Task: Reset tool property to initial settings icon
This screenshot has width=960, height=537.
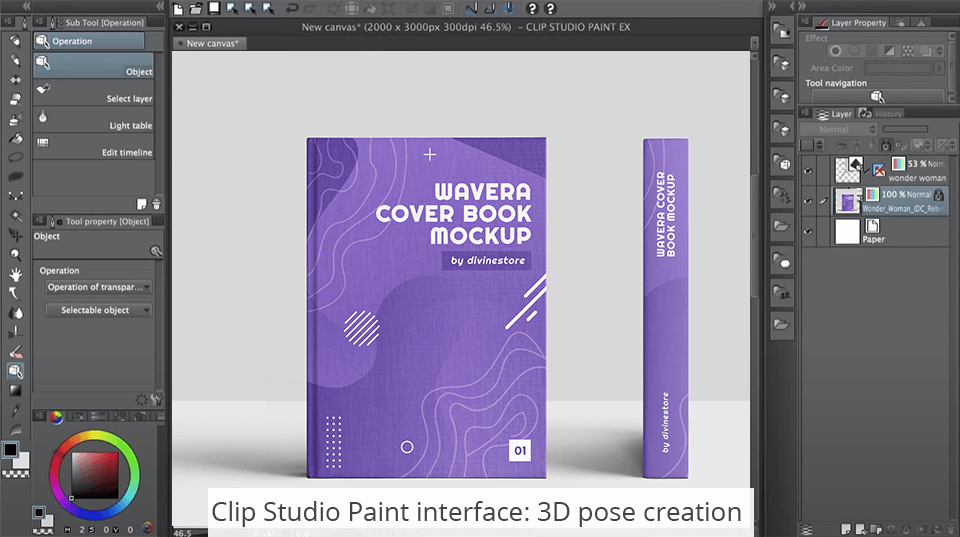Action: [x=141, y=400]
